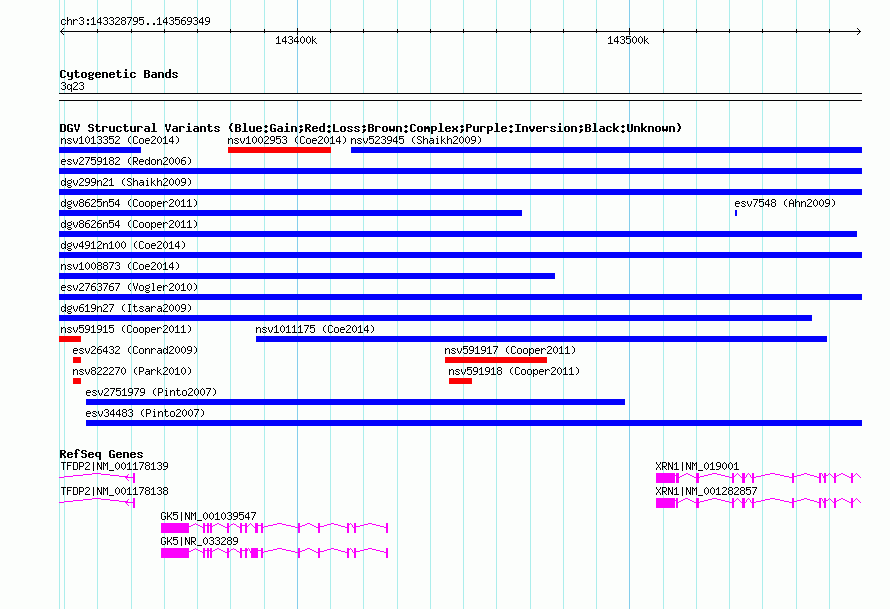Image resolution: width=890 pixels, height=609 pixels.
Task: Click the small esv7548 (Ahn2009) marker
Action: [736, 213]
